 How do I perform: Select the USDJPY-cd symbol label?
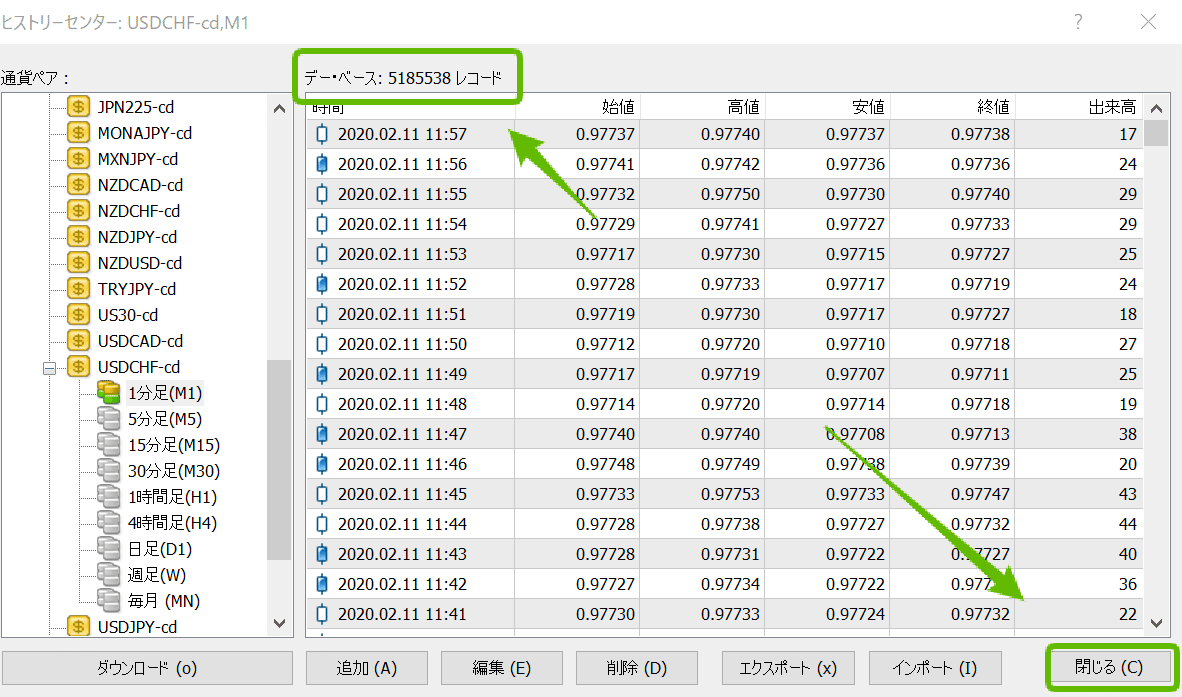point(137,627)
